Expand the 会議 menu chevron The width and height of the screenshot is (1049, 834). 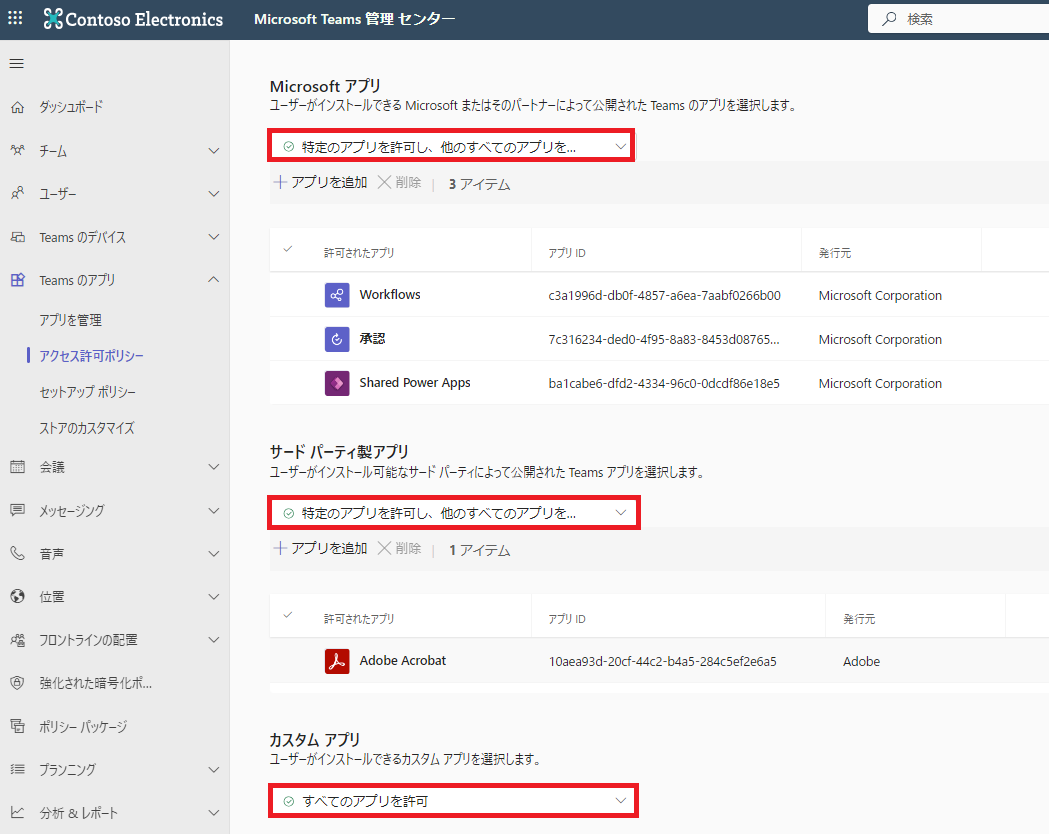click(214, 467)
